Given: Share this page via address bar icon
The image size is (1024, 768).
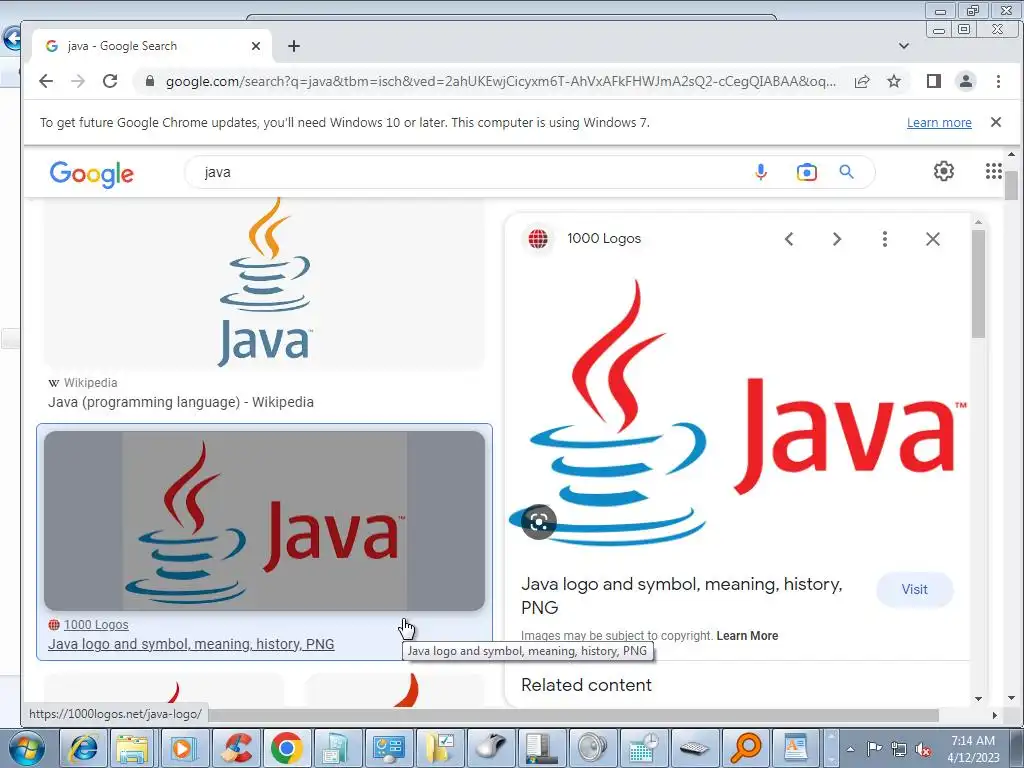Looking at the screenshot, I should pos(862,81).
